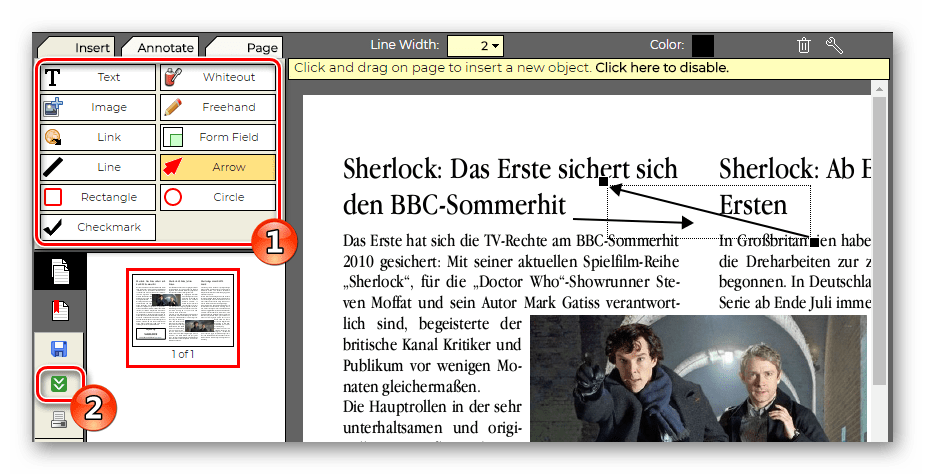Select the Image insert tool
Viewport: 925px width, 474px height.
point(98,107)
